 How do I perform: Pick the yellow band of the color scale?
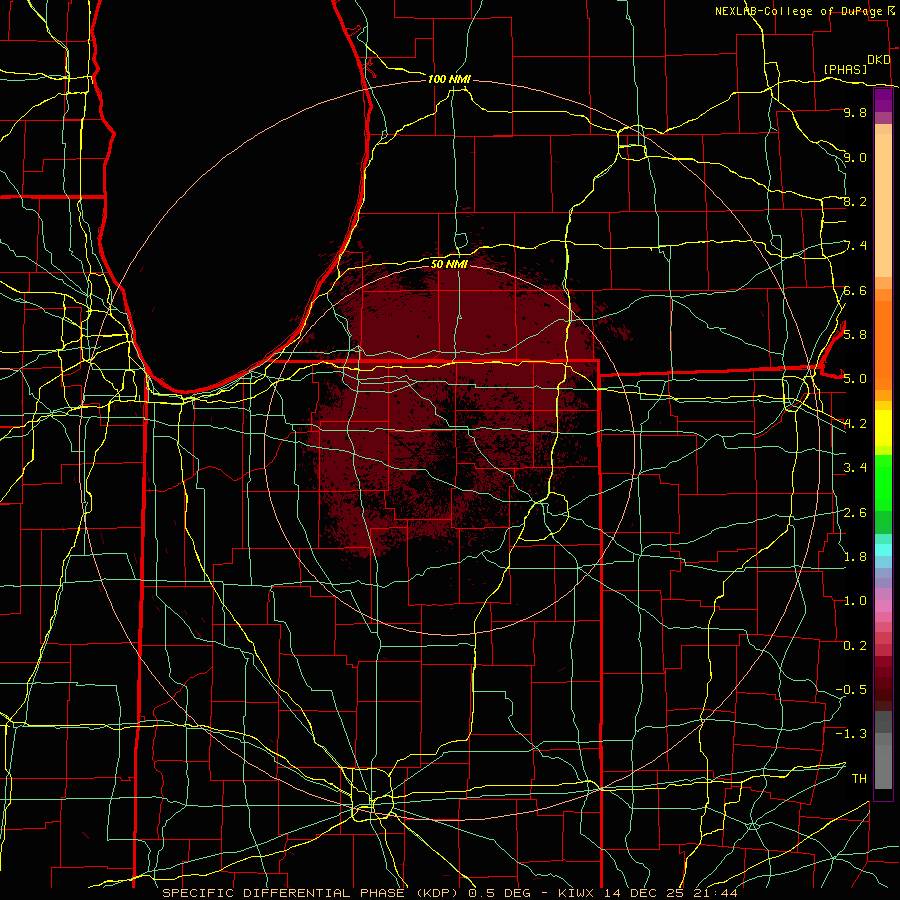pyautogui.click(x=883, y=428)
